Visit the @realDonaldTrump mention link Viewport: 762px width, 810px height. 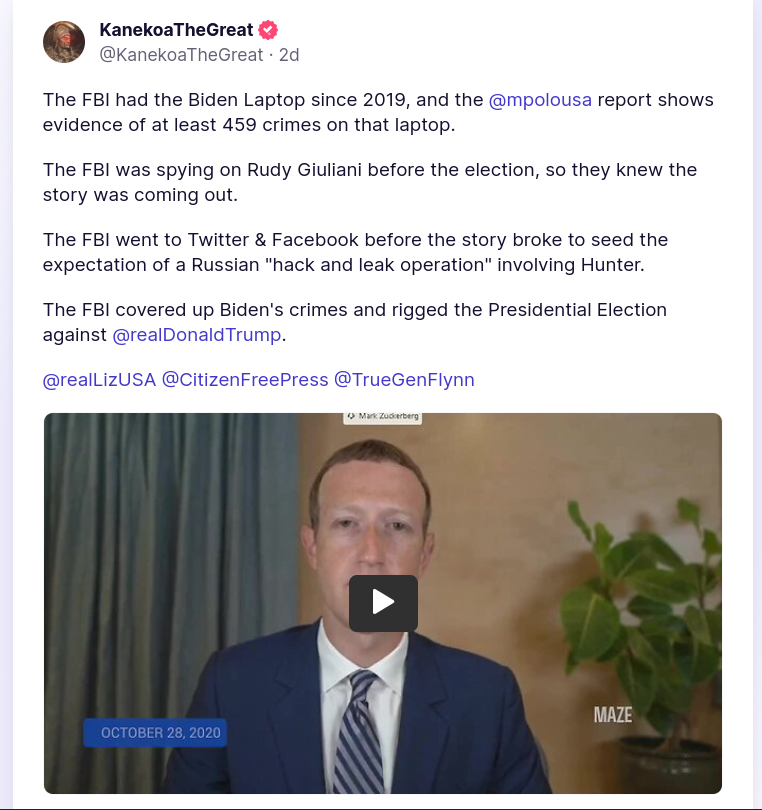[197, 335]
